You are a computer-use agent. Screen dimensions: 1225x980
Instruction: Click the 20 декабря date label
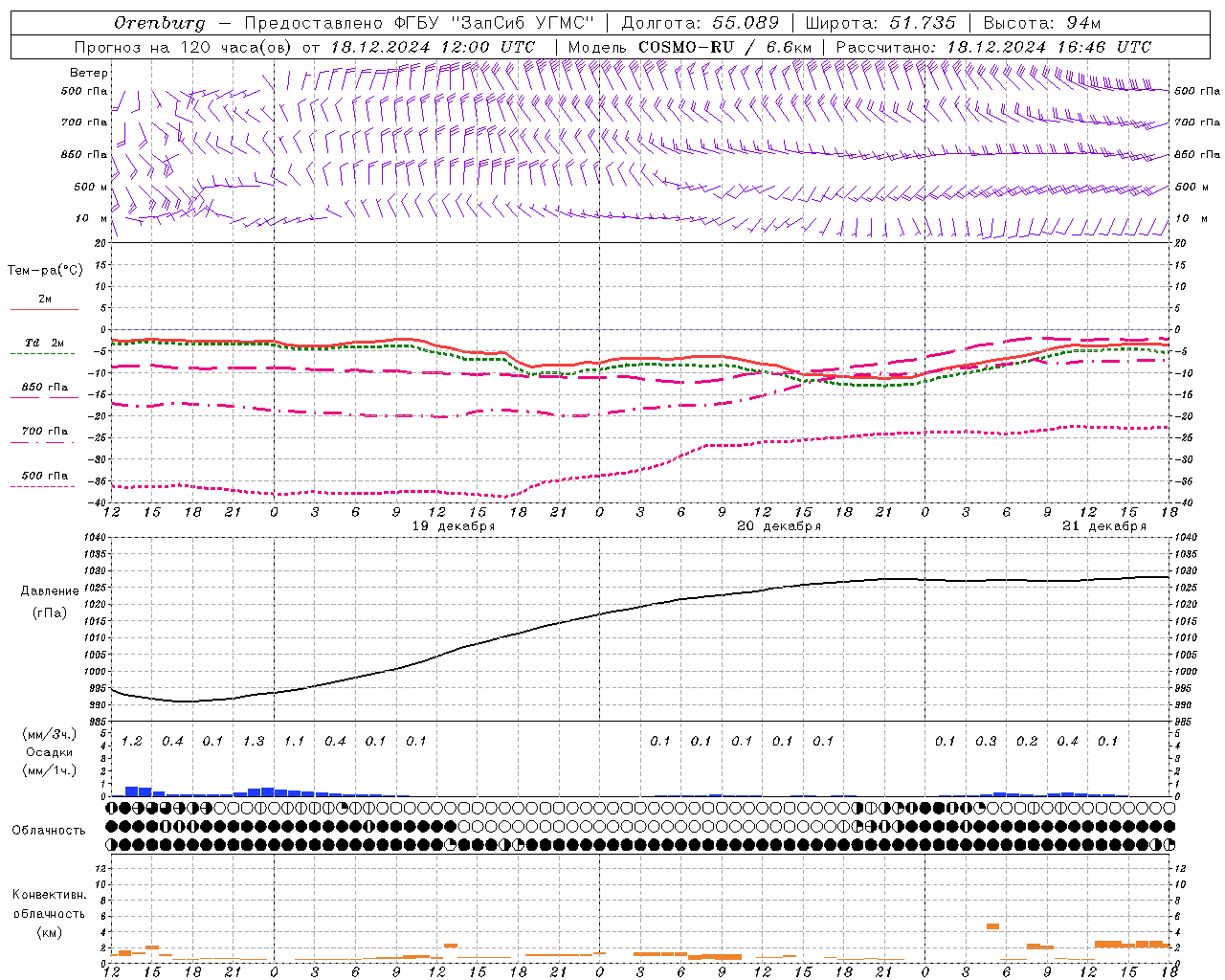[x=779, y=526]
